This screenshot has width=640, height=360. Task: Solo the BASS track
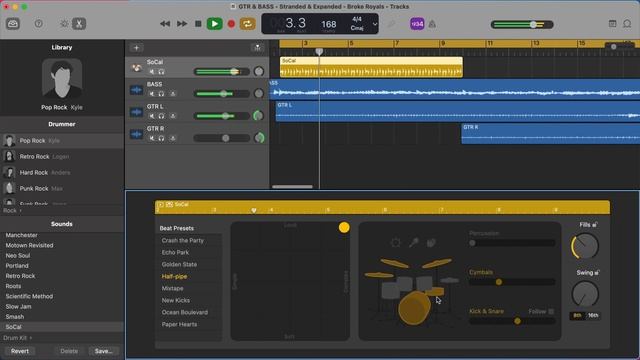pyautogui.click(x=161, y=94)
